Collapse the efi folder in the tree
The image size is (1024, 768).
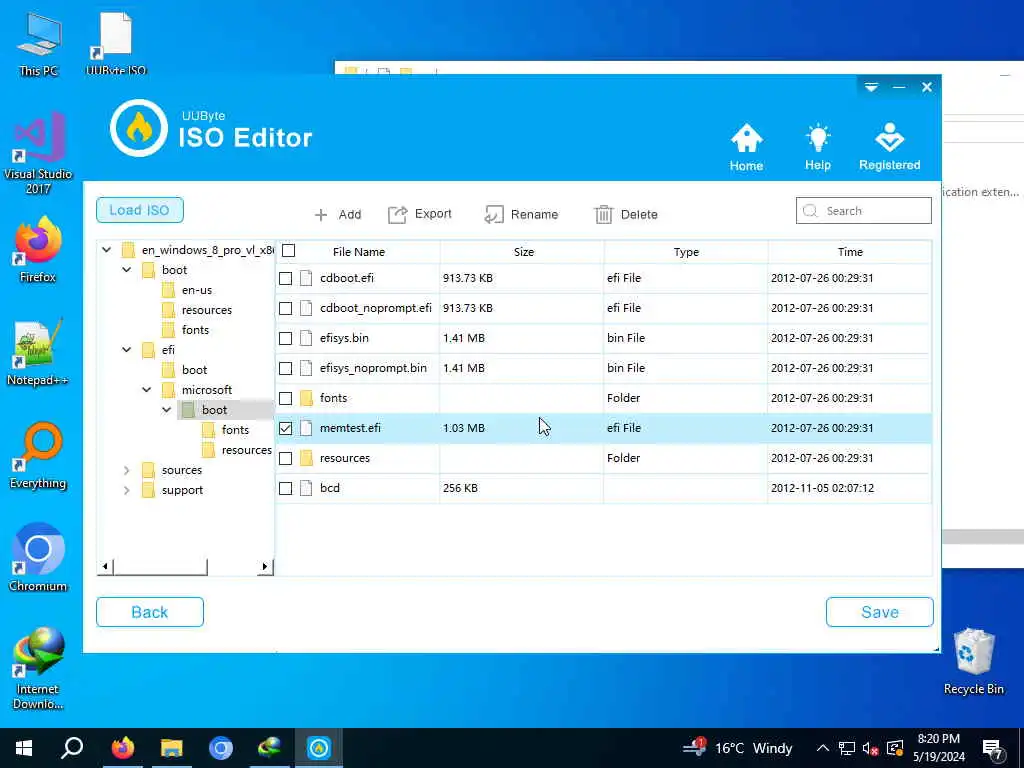(127, 350)
